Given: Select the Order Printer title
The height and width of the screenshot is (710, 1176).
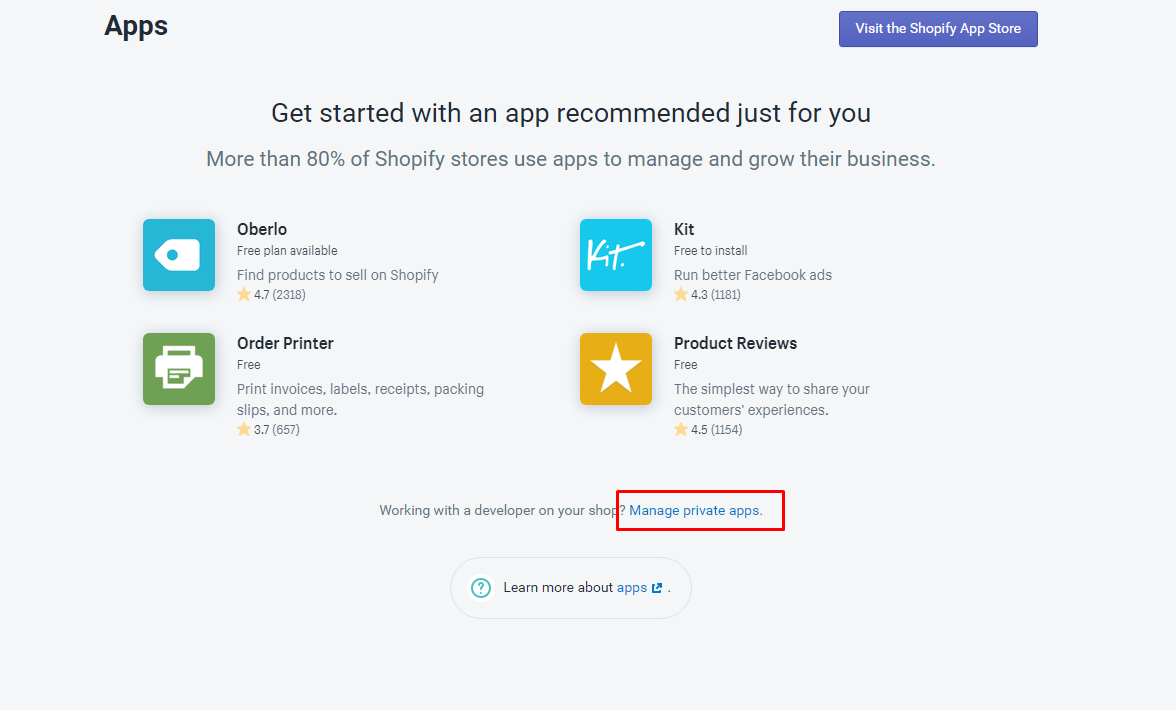Looking at the screenshot, I should point(285,343).
